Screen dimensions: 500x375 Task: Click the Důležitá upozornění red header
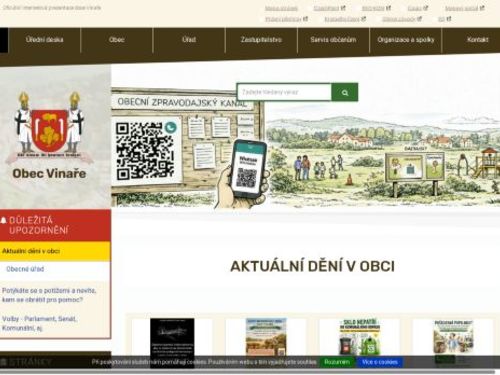point(55,225)
